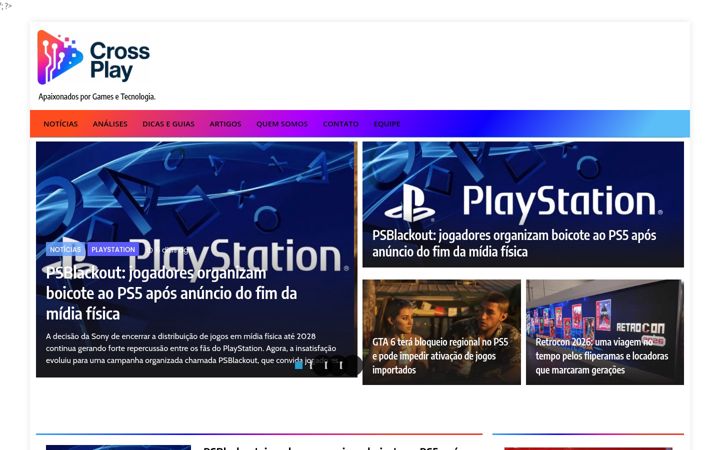Open the QUEM SOMOS page
This screenshot has height=450, width=720.
click(282, 124)
